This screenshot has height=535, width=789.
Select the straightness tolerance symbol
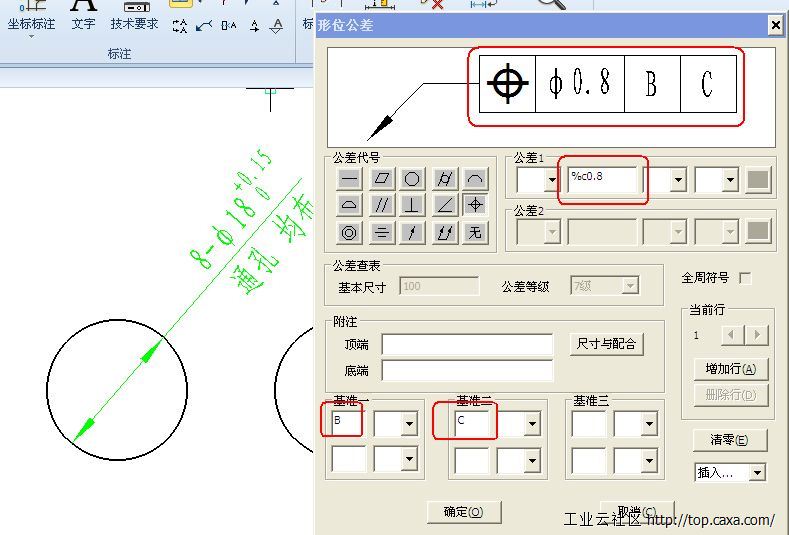point(349,179)
